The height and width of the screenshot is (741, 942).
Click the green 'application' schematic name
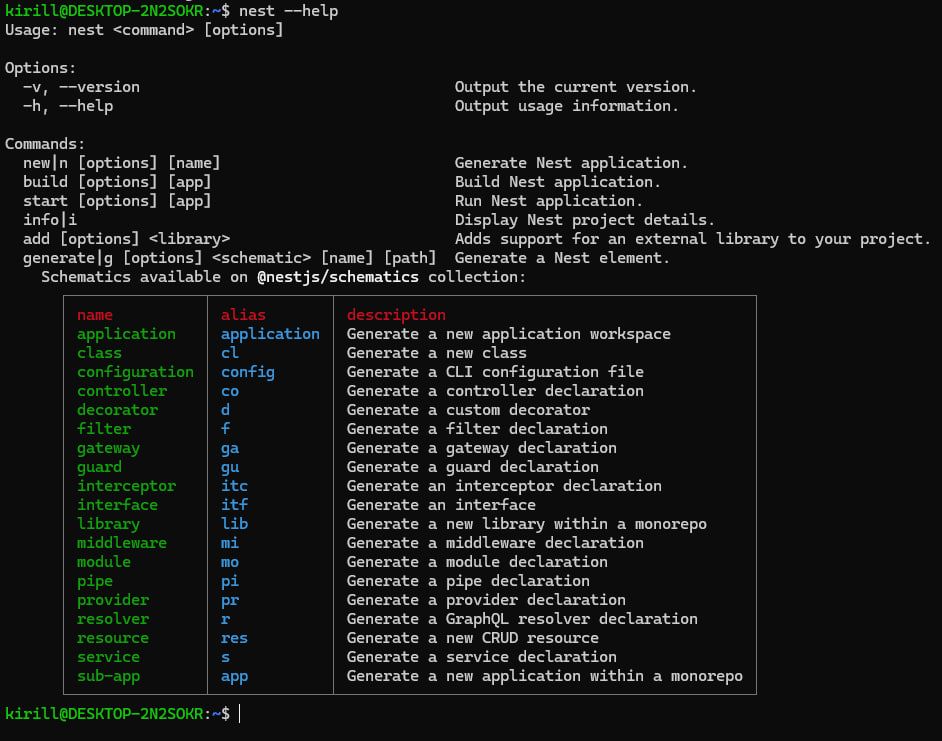tap(126, 334)
